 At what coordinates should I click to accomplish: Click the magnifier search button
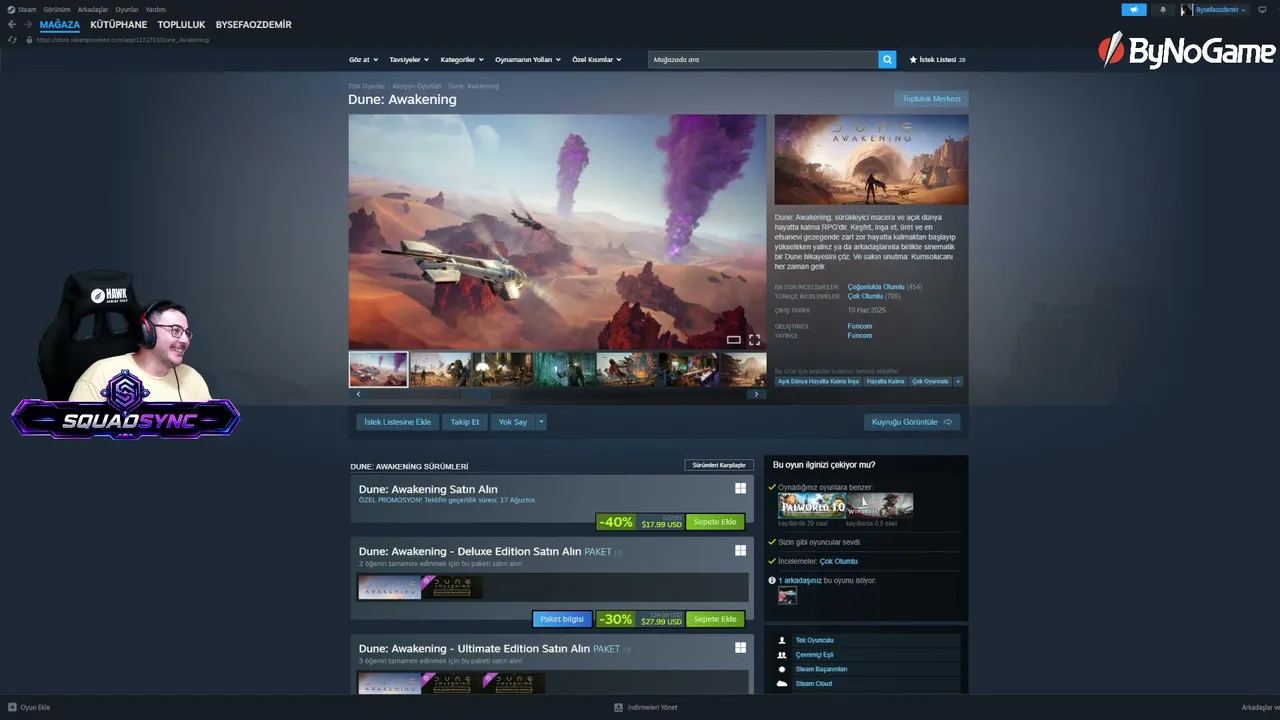point(887,60)
